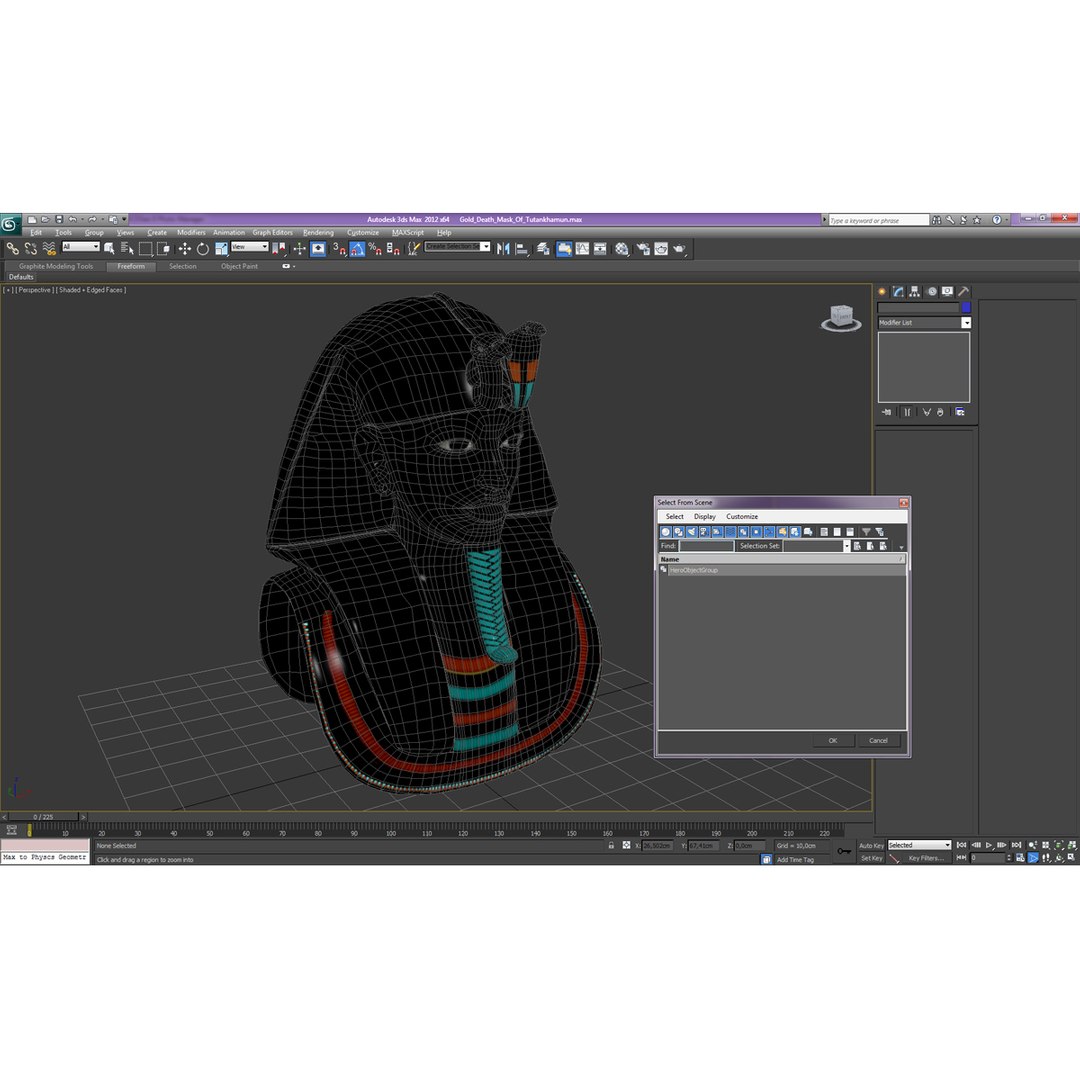Open the Material Editor icon
1080x1080 pixels.
pos(622,249)
